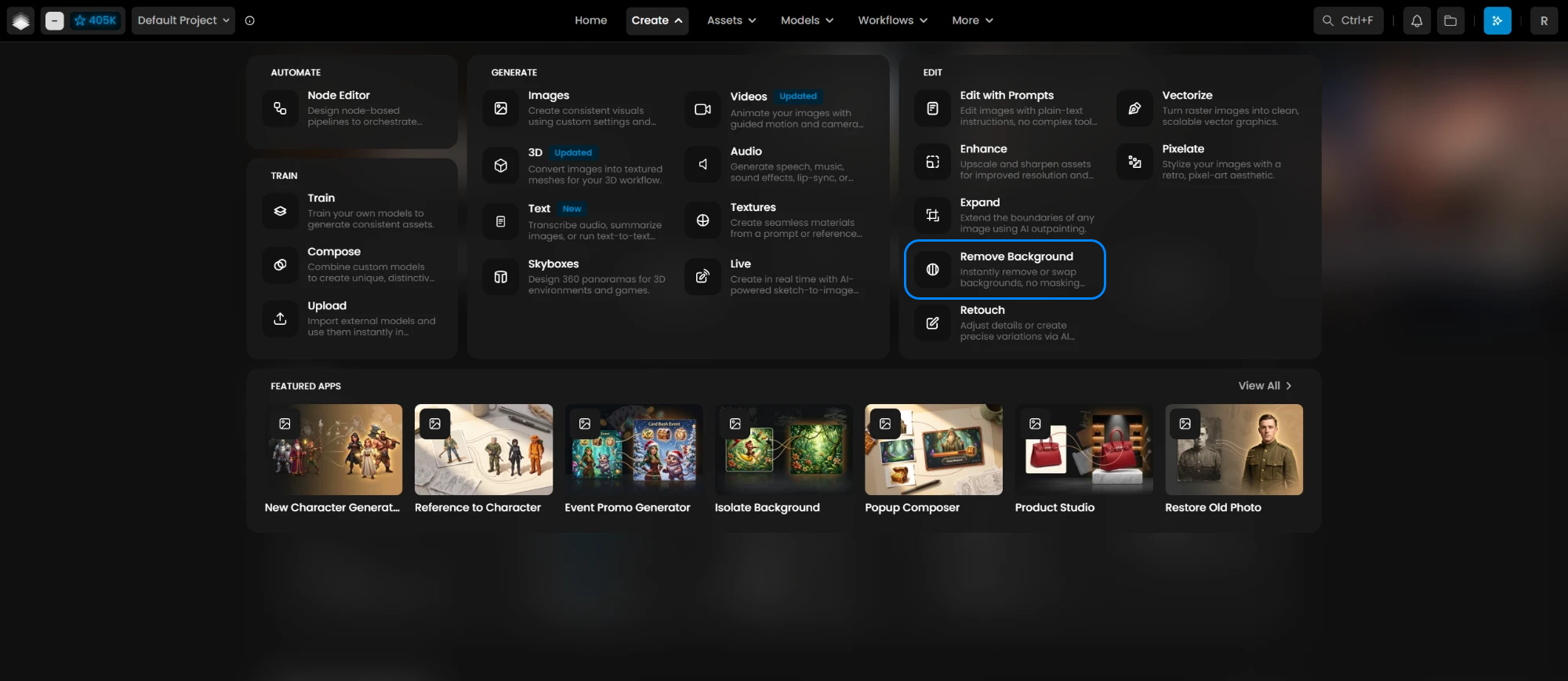Open the user avatar labeled R
The width and height of the screenshot is (1568, 681).
1544,21
